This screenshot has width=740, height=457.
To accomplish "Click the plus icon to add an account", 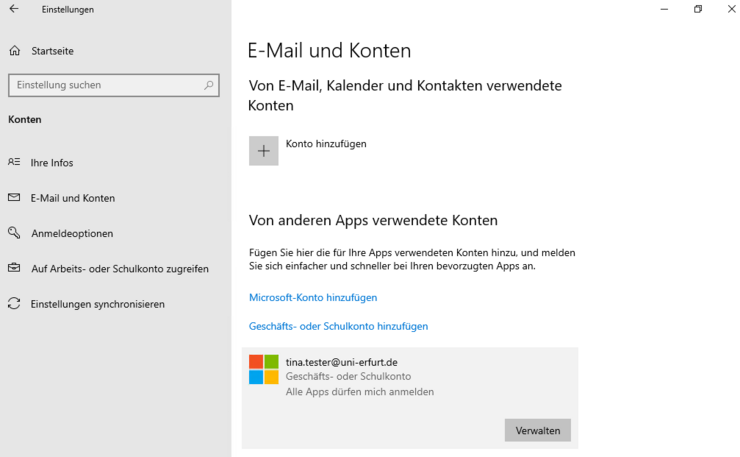I will coord(264,151).
